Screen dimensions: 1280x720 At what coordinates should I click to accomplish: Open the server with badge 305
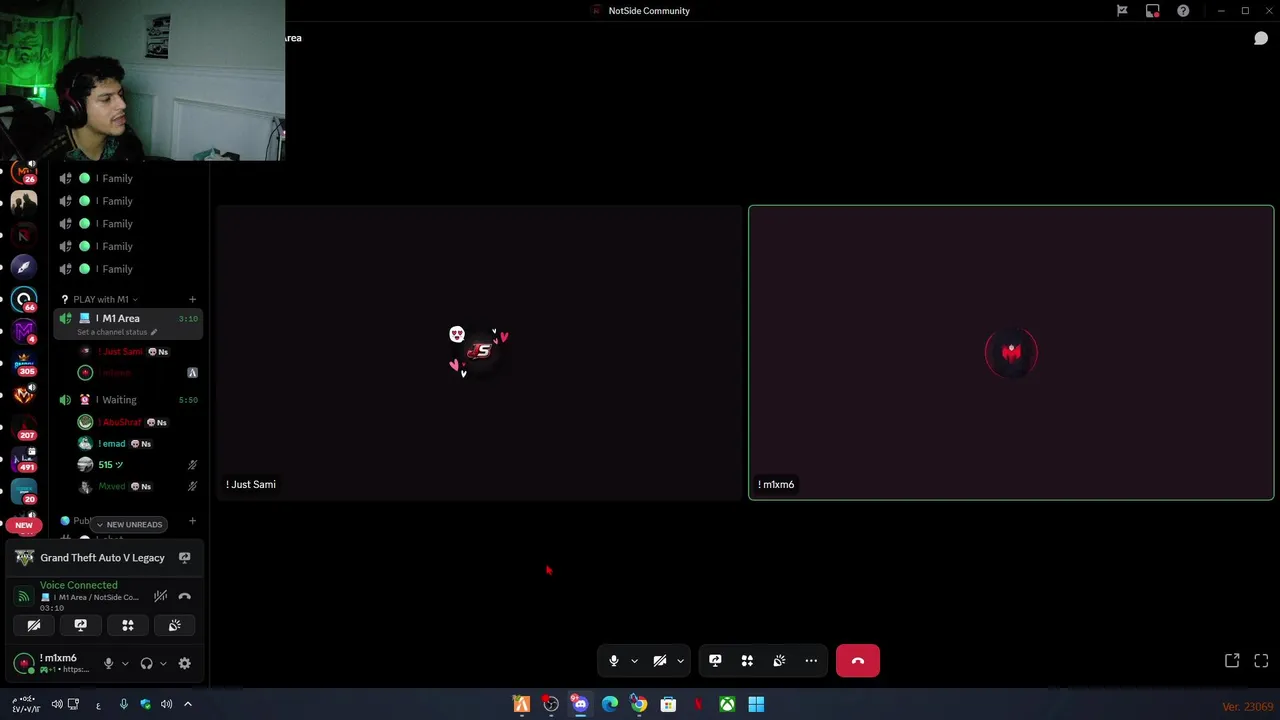coord(24,363)
